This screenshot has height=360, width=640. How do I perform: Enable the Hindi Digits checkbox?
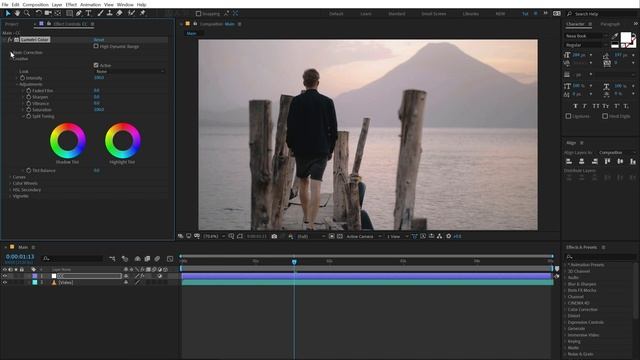(x=605, y=116)
